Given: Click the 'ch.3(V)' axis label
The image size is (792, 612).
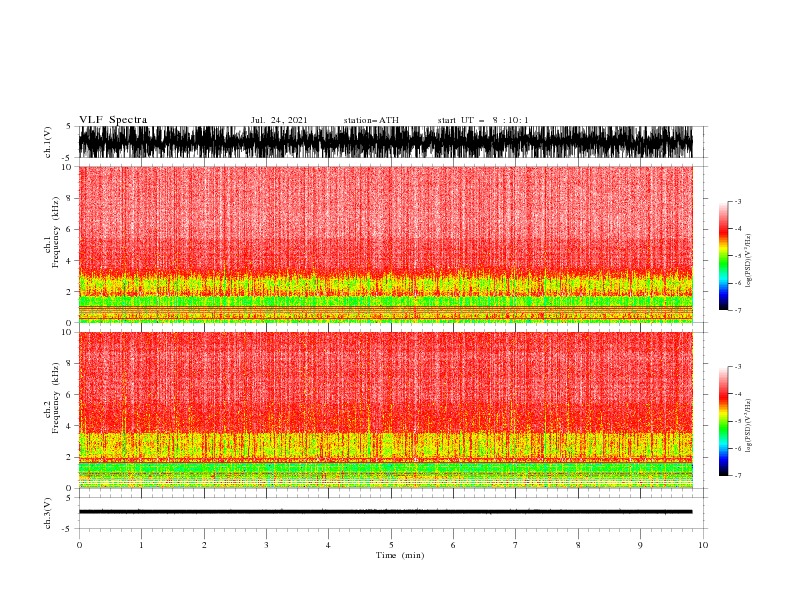Looking at the screenshot, I should pyautogui.click(x=48, y=513).
